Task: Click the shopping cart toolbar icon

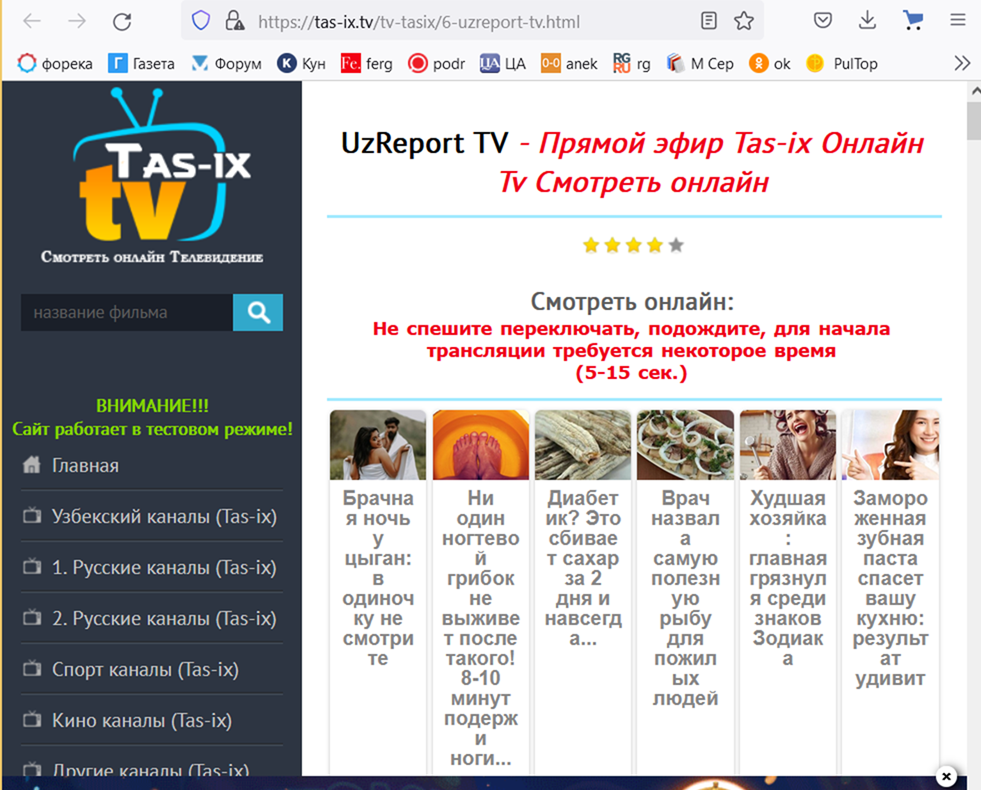Action: point(912,21)
